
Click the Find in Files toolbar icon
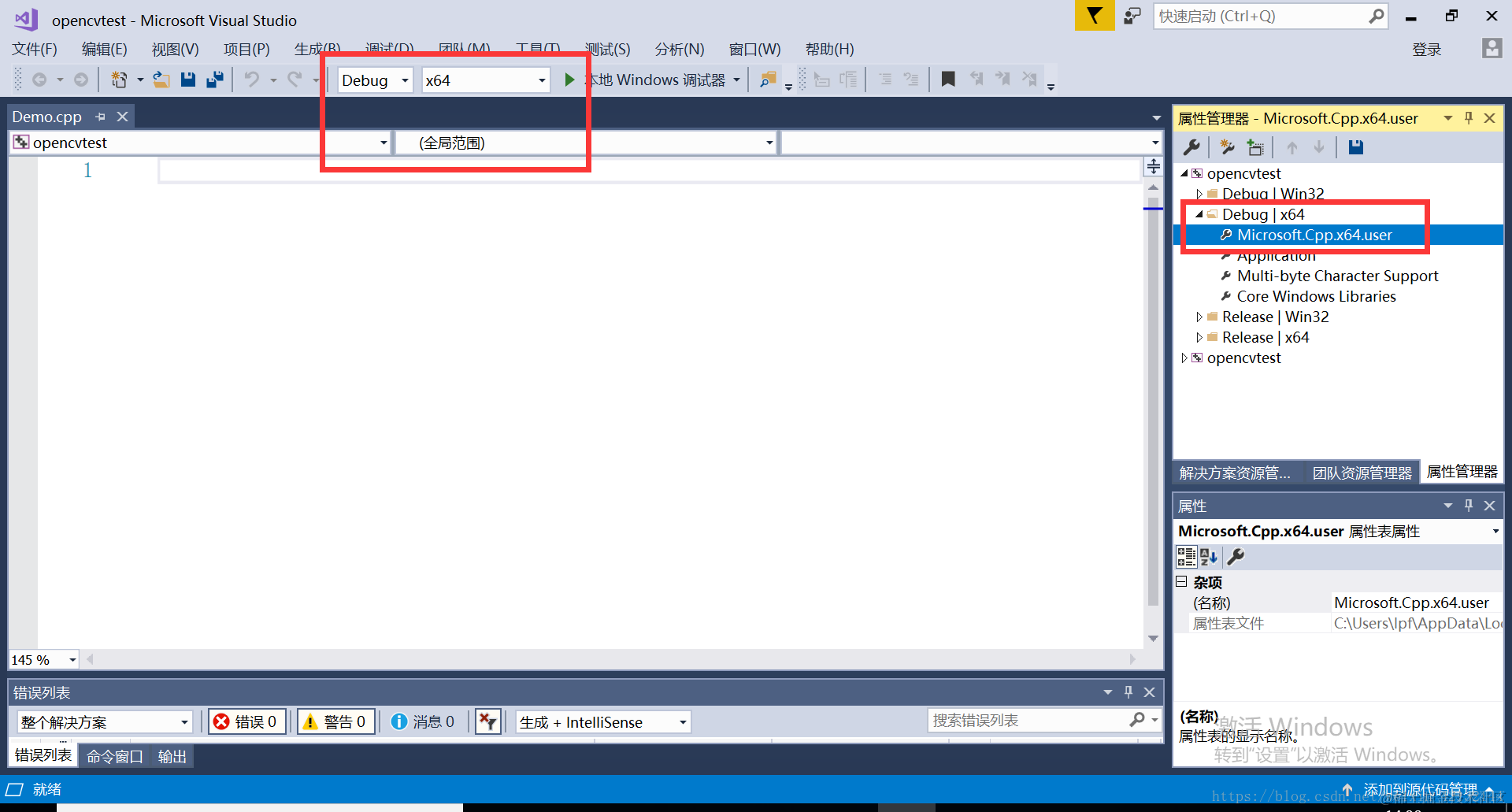click(x=767, y=80)
